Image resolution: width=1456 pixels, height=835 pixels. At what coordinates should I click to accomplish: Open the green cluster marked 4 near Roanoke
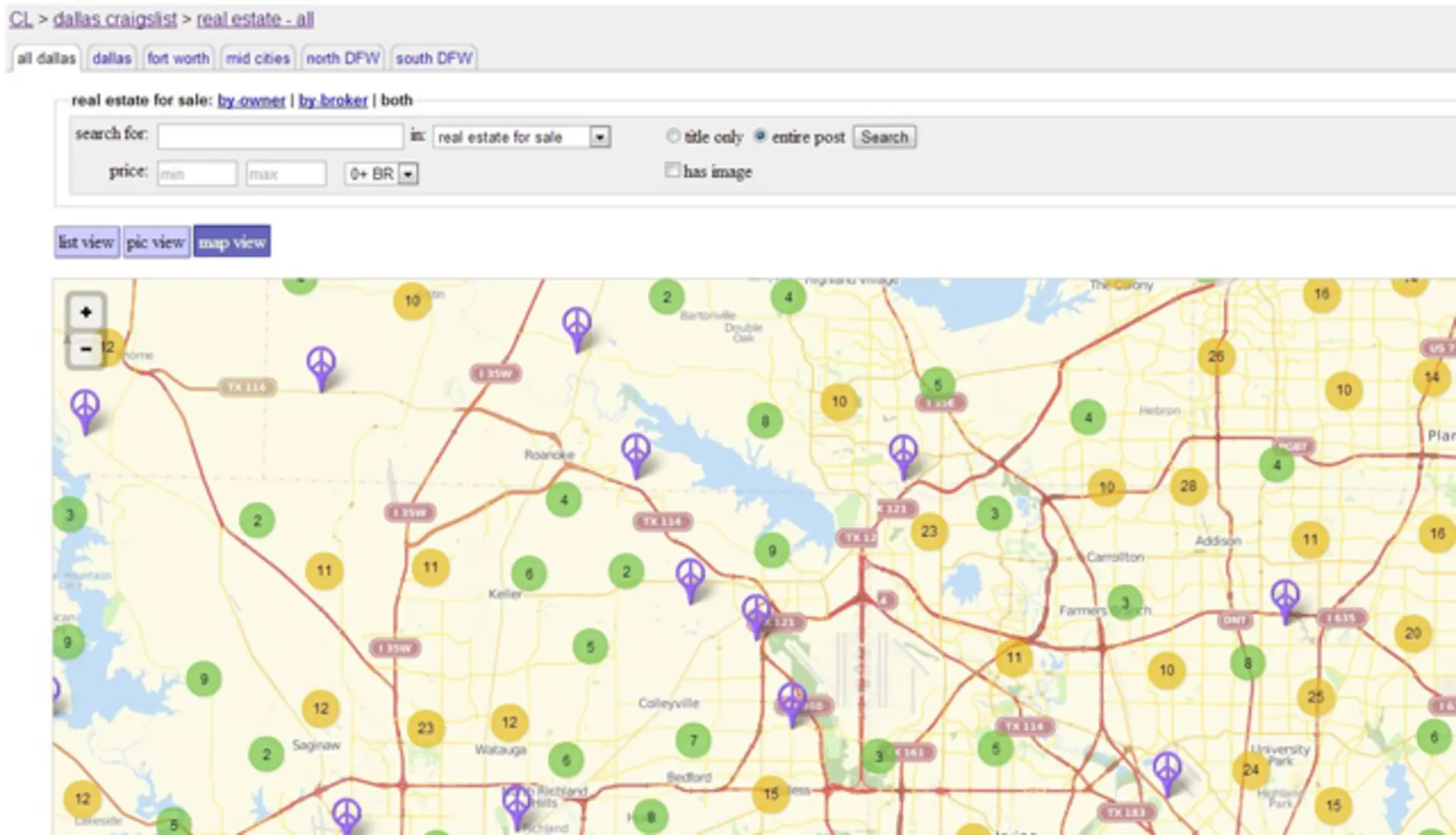tap(563, 501)
